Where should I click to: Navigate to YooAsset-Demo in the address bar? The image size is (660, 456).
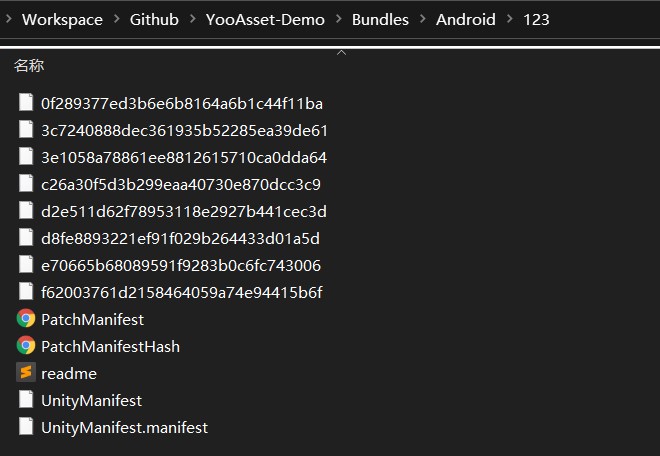[265, 19]
